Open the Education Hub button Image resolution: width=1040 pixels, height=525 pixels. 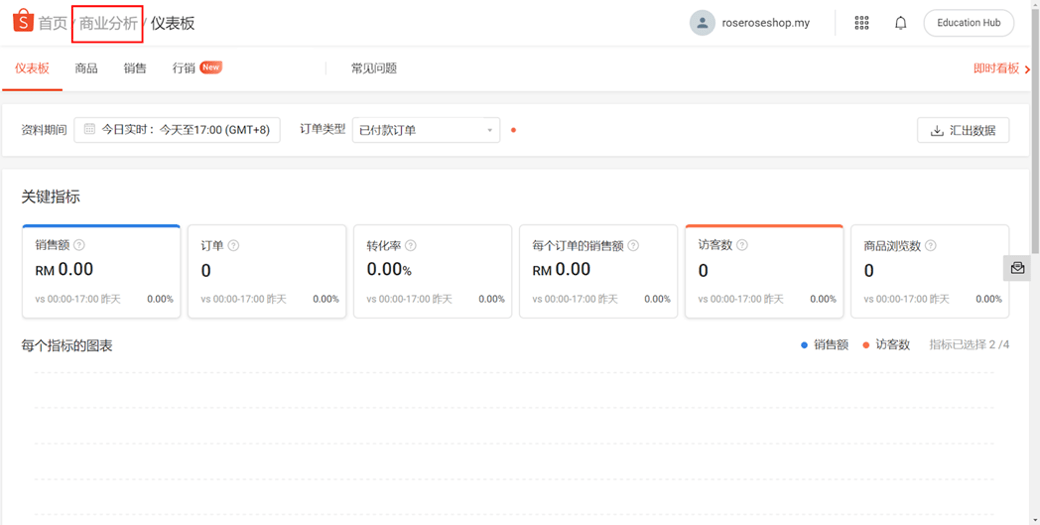[968, 23]
